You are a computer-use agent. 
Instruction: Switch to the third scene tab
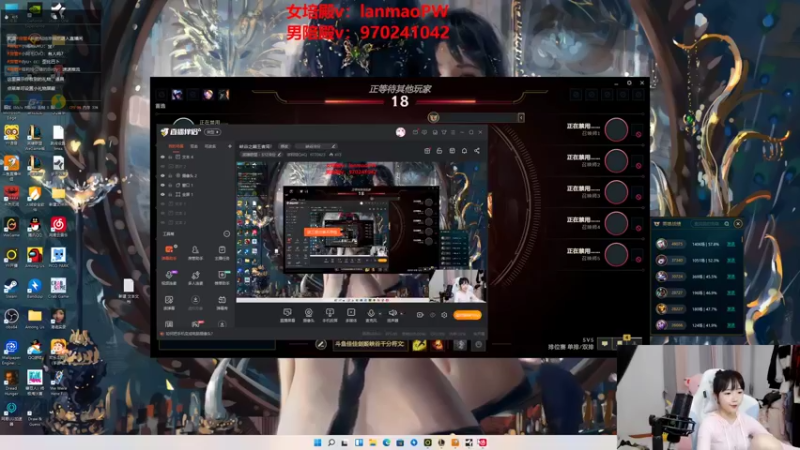210,146
